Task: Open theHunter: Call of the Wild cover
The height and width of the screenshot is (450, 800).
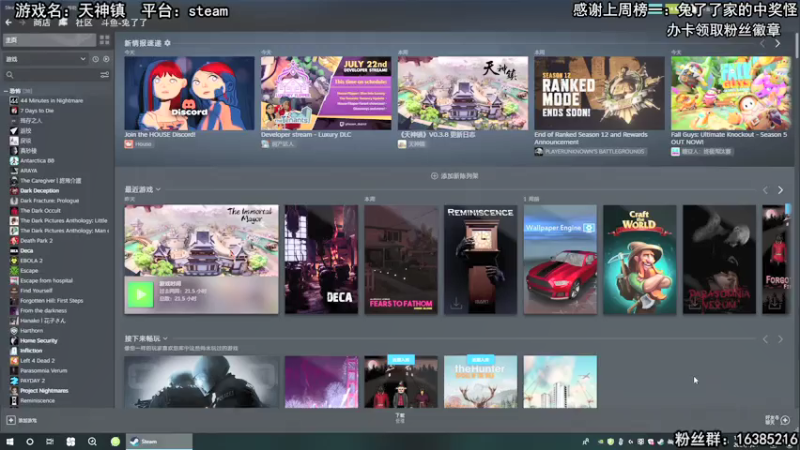Action: [x=480, y=382]
